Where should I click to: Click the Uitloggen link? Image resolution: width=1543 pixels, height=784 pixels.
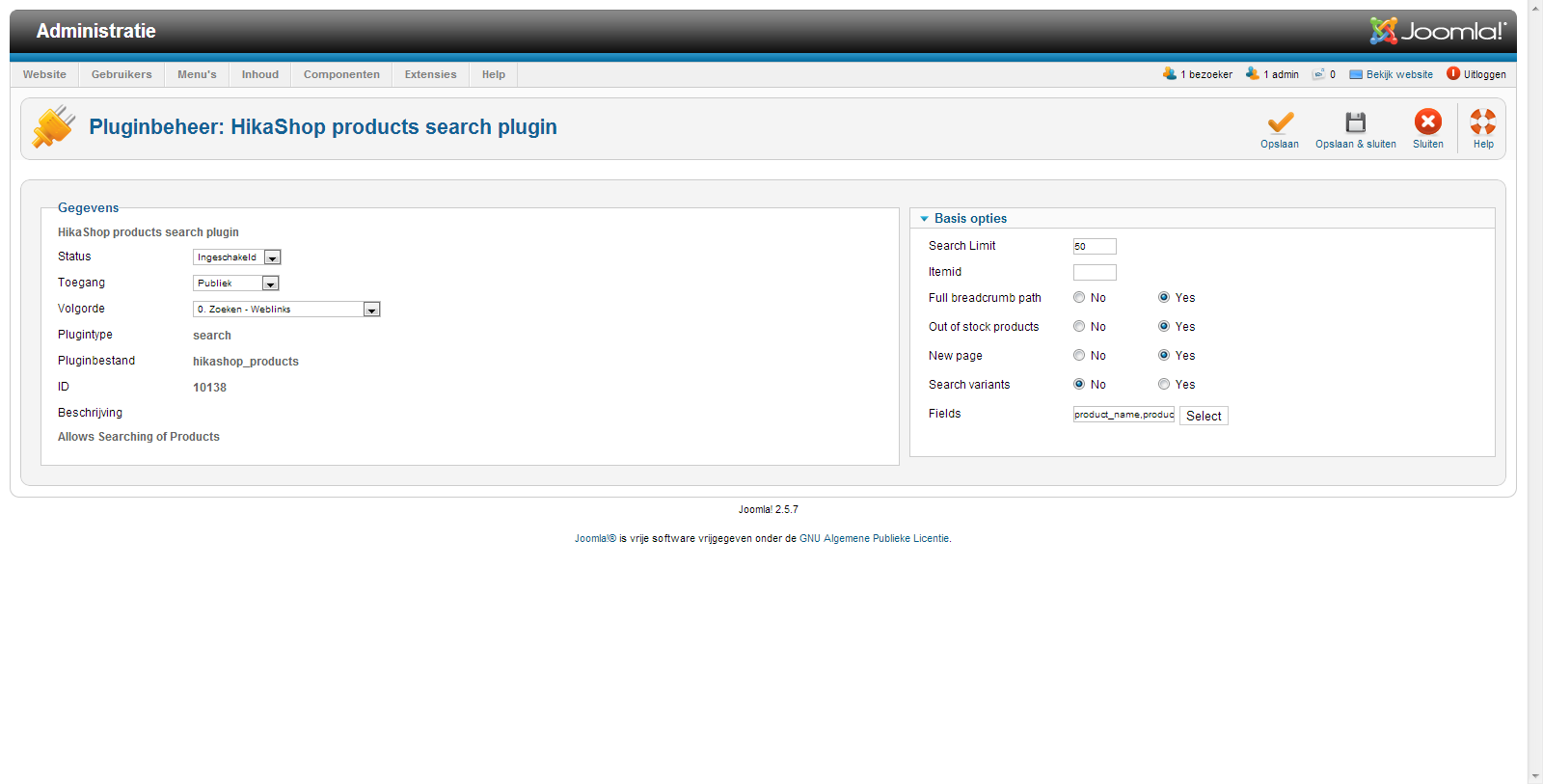click(1485, 74)
